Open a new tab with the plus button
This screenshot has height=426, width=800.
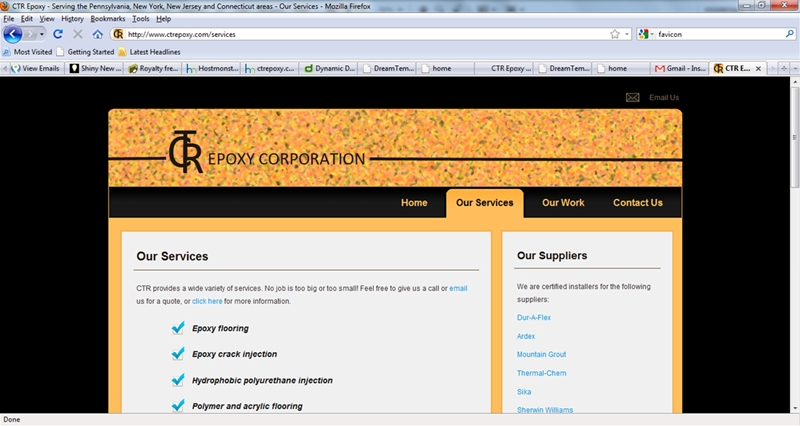pos(784,68)
